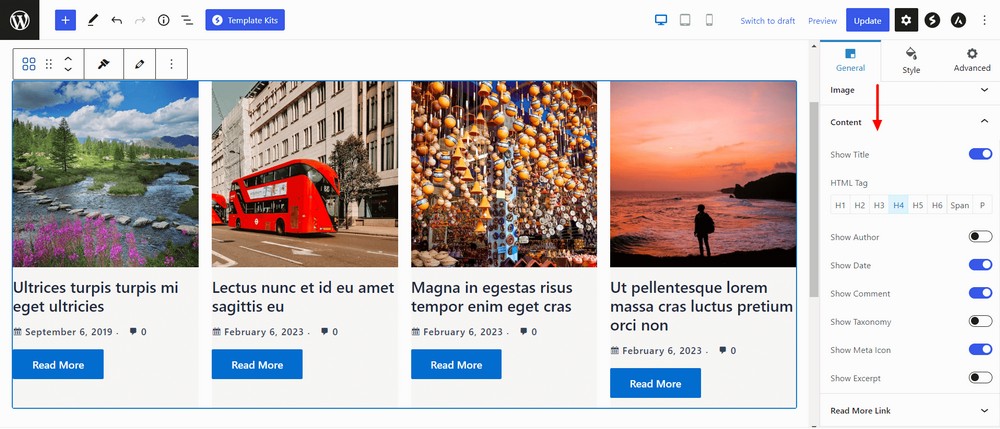The width and height of the screenshot is (1000, 429).
Task: Open document details info icon
Action: point(163,20)
